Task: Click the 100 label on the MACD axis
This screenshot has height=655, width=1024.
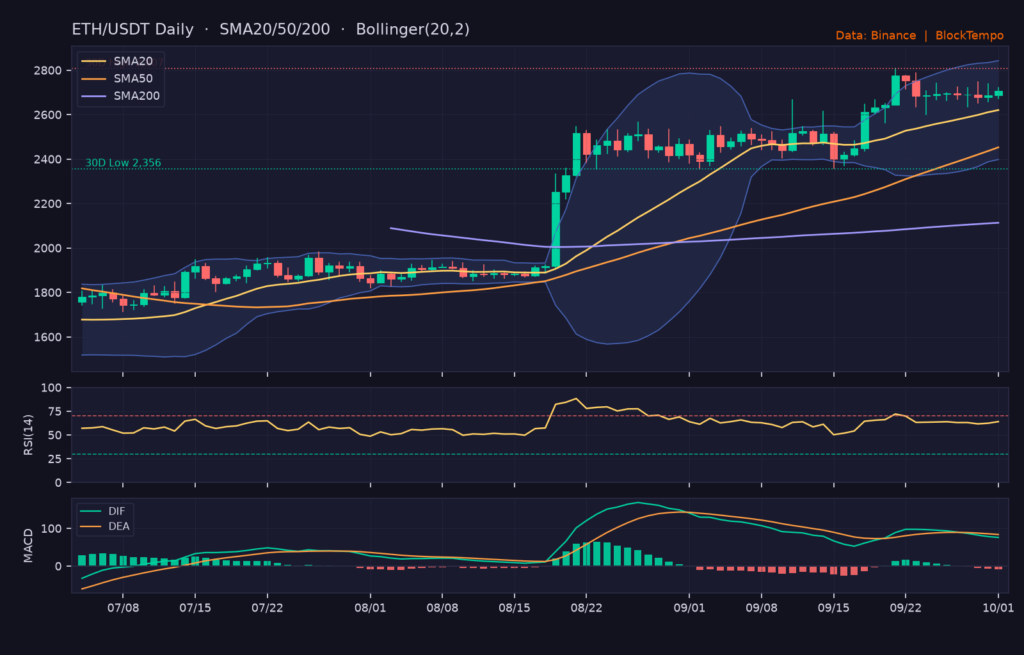Action: [52, 528]
